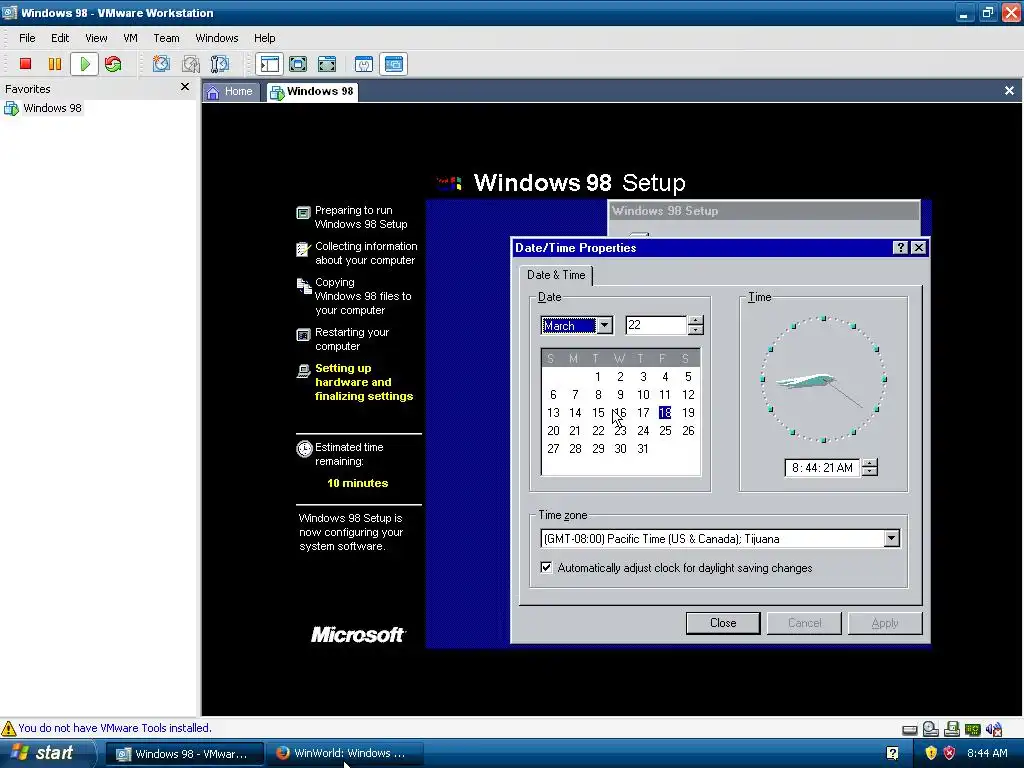The image size is (1024, 768).
Task: Click the sound device status icon
Action: 994,729
